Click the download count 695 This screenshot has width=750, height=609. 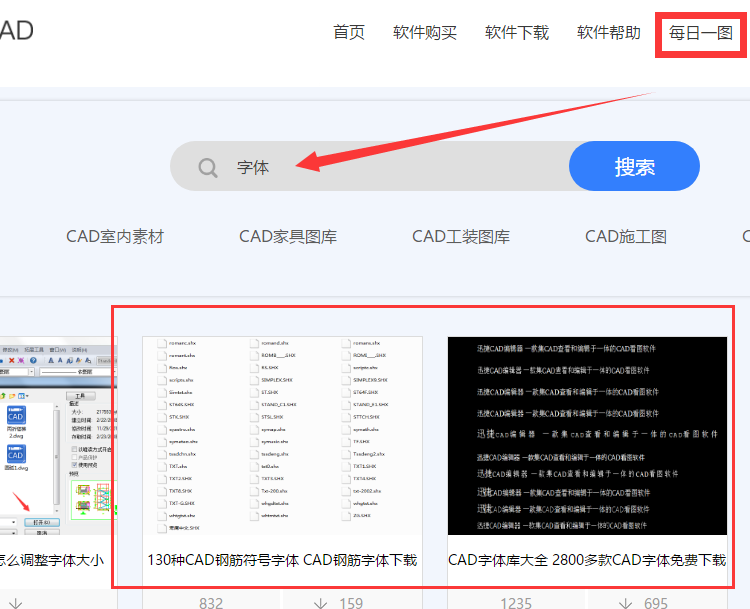[x=656, y=603]
